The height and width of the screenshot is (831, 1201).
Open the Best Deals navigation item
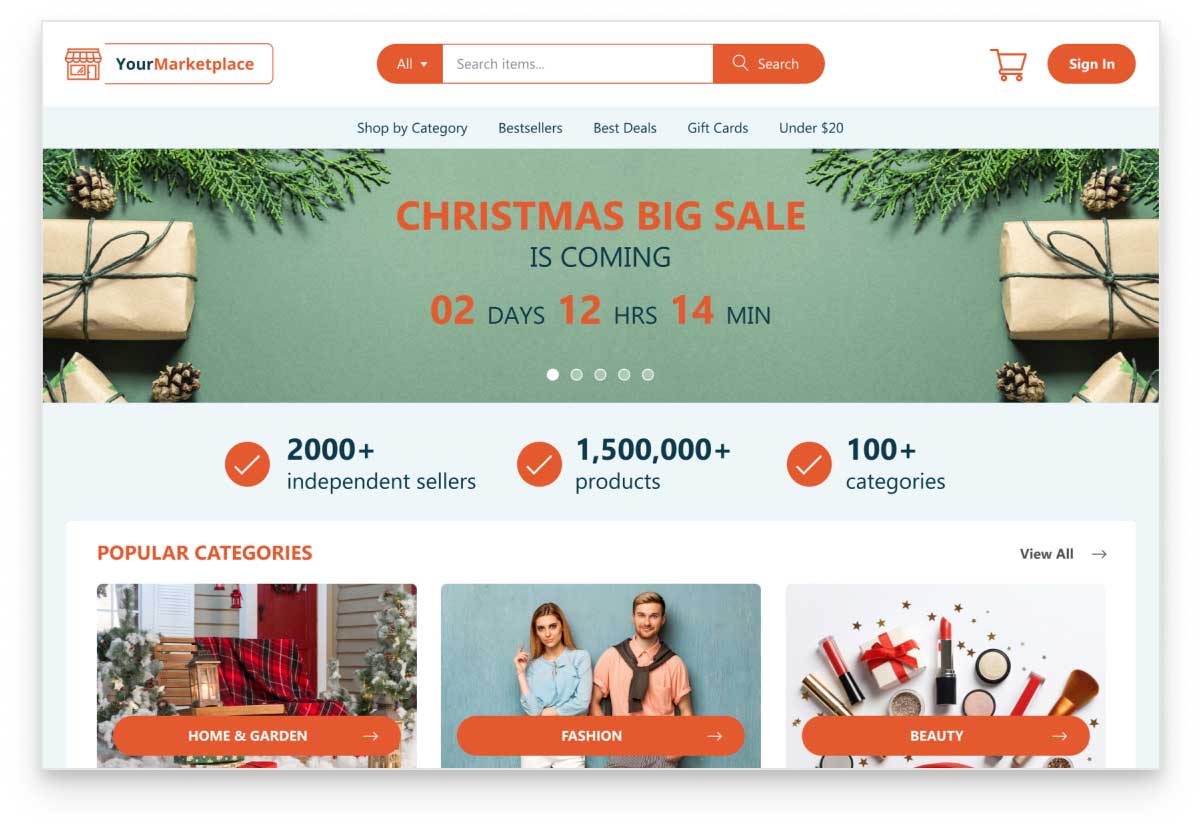point(625,128)
